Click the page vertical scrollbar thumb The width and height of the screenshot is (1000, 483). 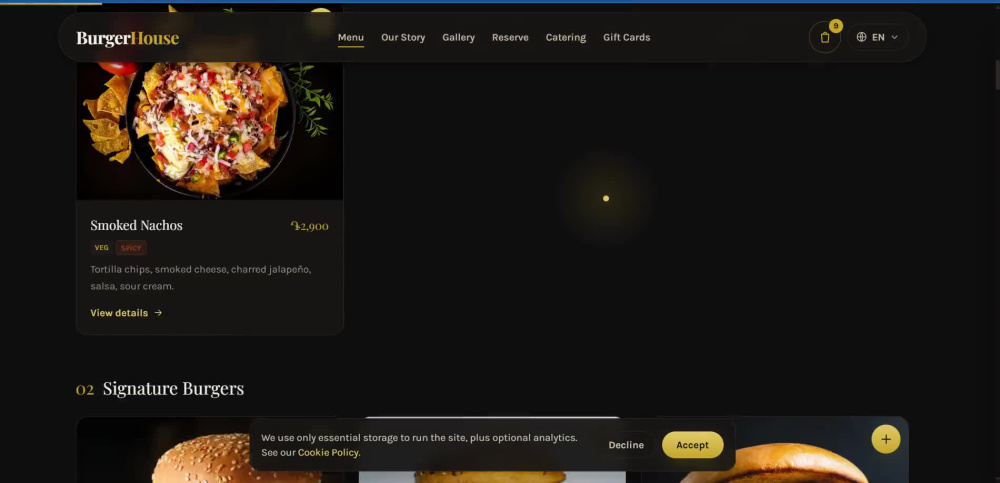(997, 75)
